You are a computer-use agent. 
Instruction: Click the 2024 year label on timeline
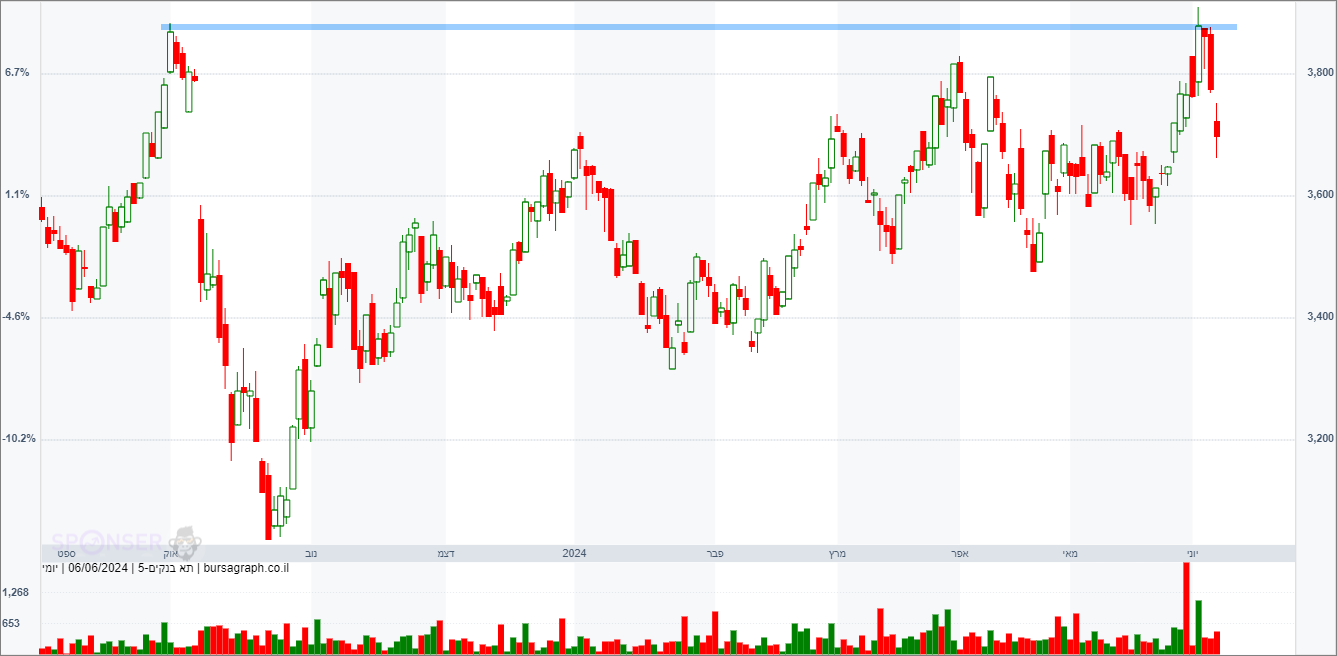pyautogui.click(x=575, y=553)
